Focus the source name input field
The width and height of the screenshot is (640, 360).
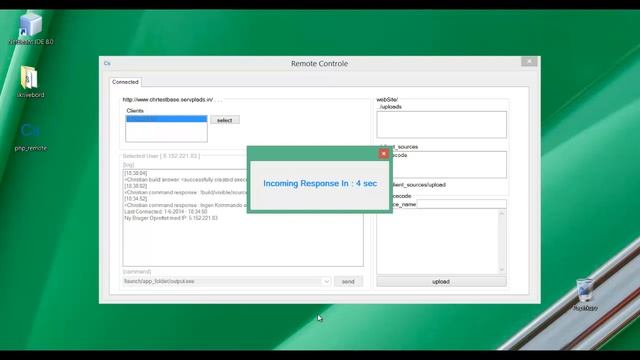click(462, 204)
